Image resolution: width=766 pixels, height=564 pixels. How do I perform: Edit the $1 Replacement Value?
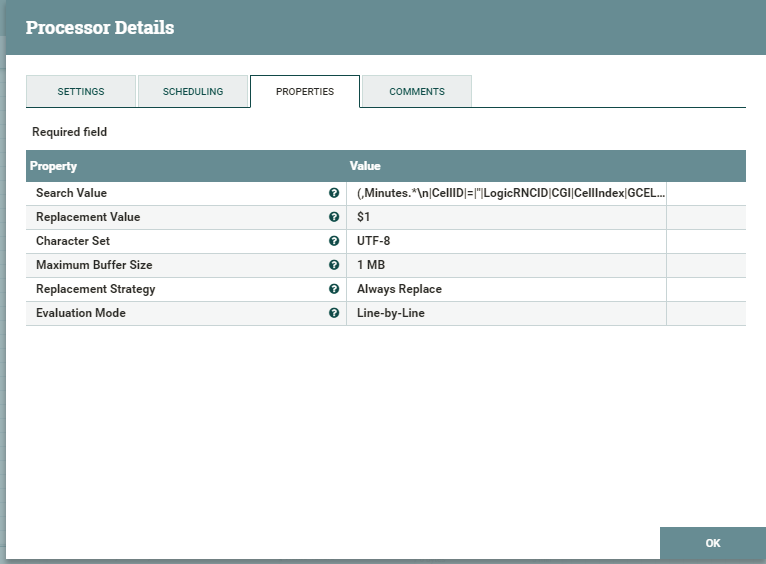tap(505, 217)
